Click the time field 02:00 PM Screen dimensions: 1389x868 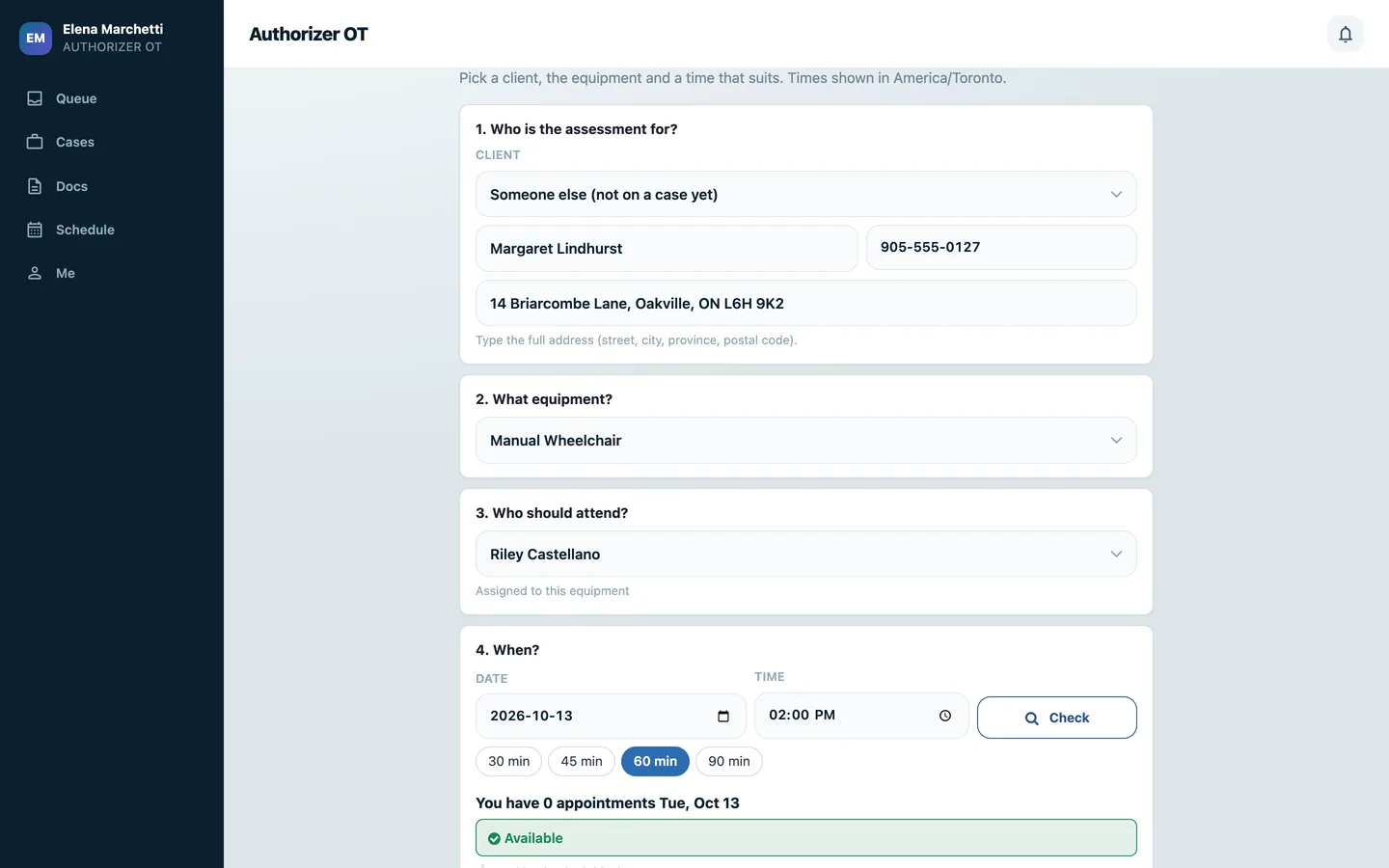[x=861, y=716]
